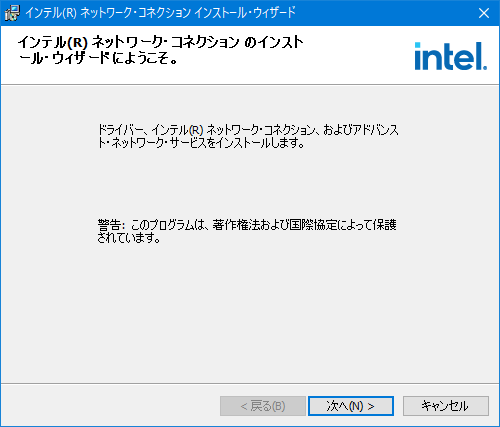
Task: Click the driver installation description paragraph
Action: coord(248,136)
